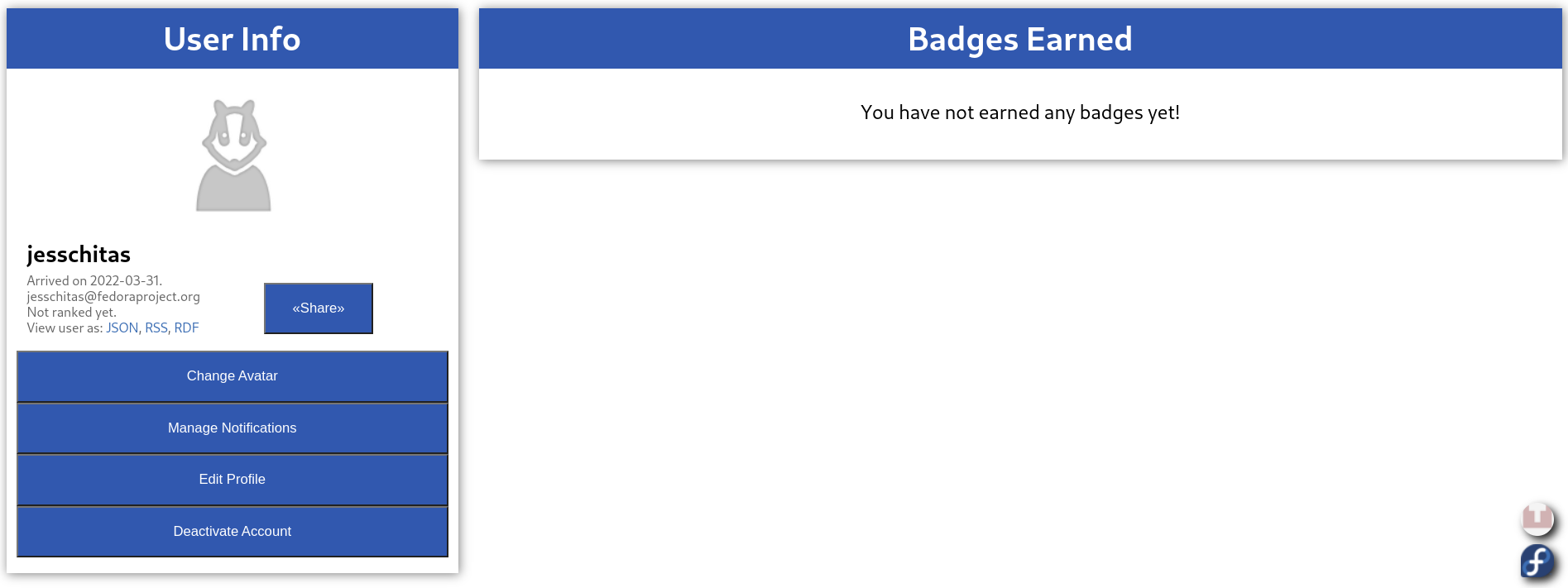Click the no badges earned message
Viewport: 1568px width, 588px height.
pyautogui.click(x=1020, y=112)
